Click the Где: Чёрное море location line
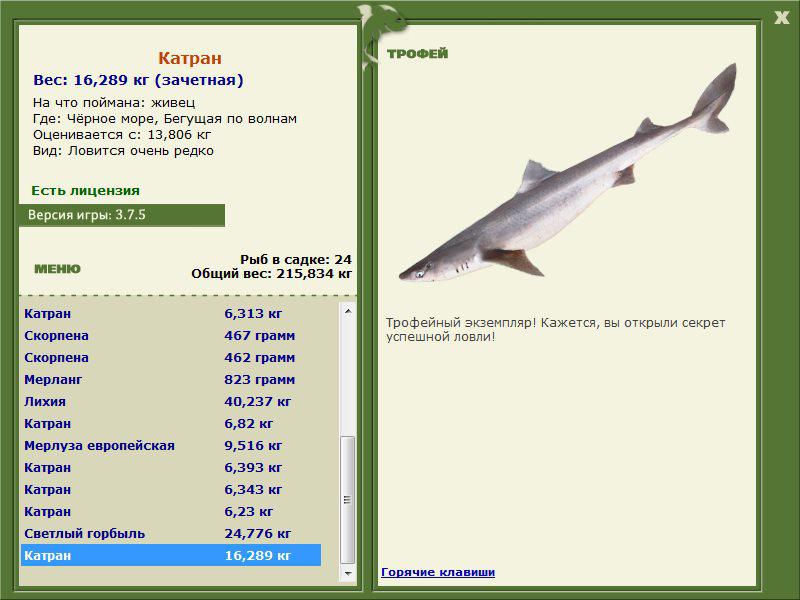The height and width of the screenshot is (600, 800). tap(165, 119)
